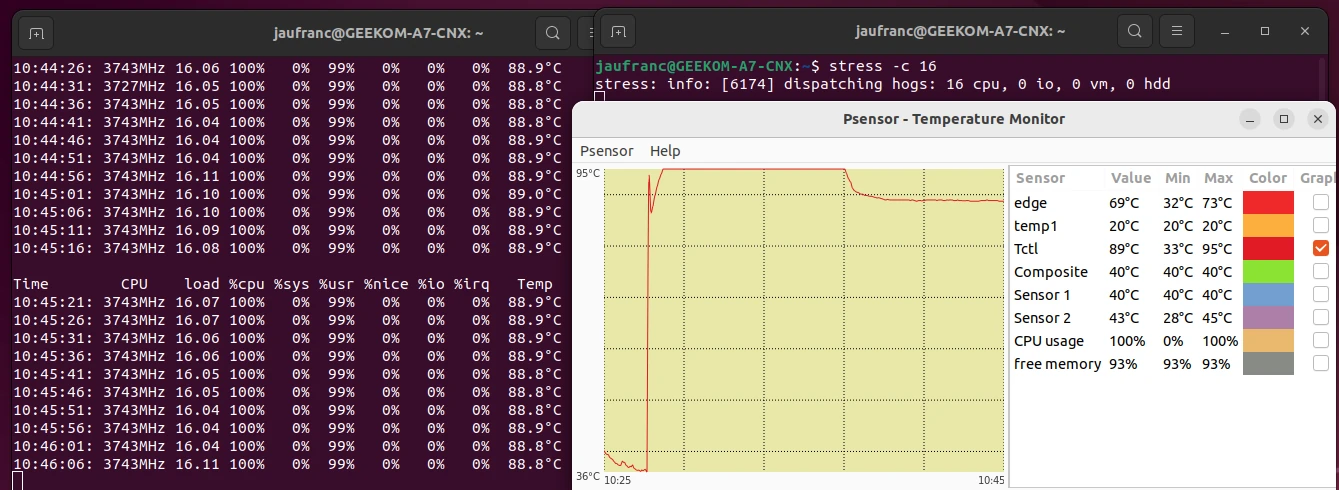
Task: Click the 'stress -c 16' command text
Action: 882,66
